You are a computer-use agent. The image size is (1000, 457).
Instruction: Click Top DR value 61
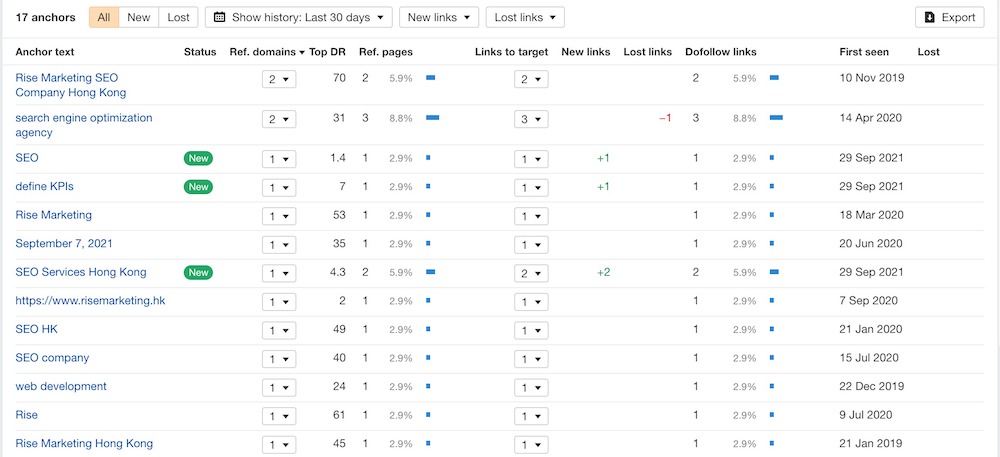click(339, 415)
